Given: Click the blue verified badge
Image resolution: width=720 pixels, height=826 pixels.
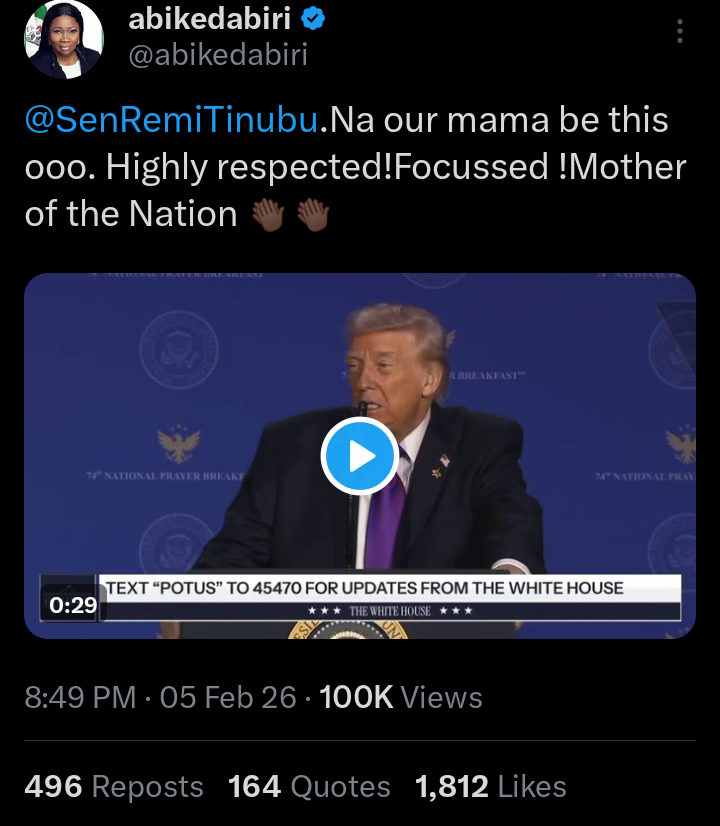Looking at the screenshot, I should [x=308, y=20].
